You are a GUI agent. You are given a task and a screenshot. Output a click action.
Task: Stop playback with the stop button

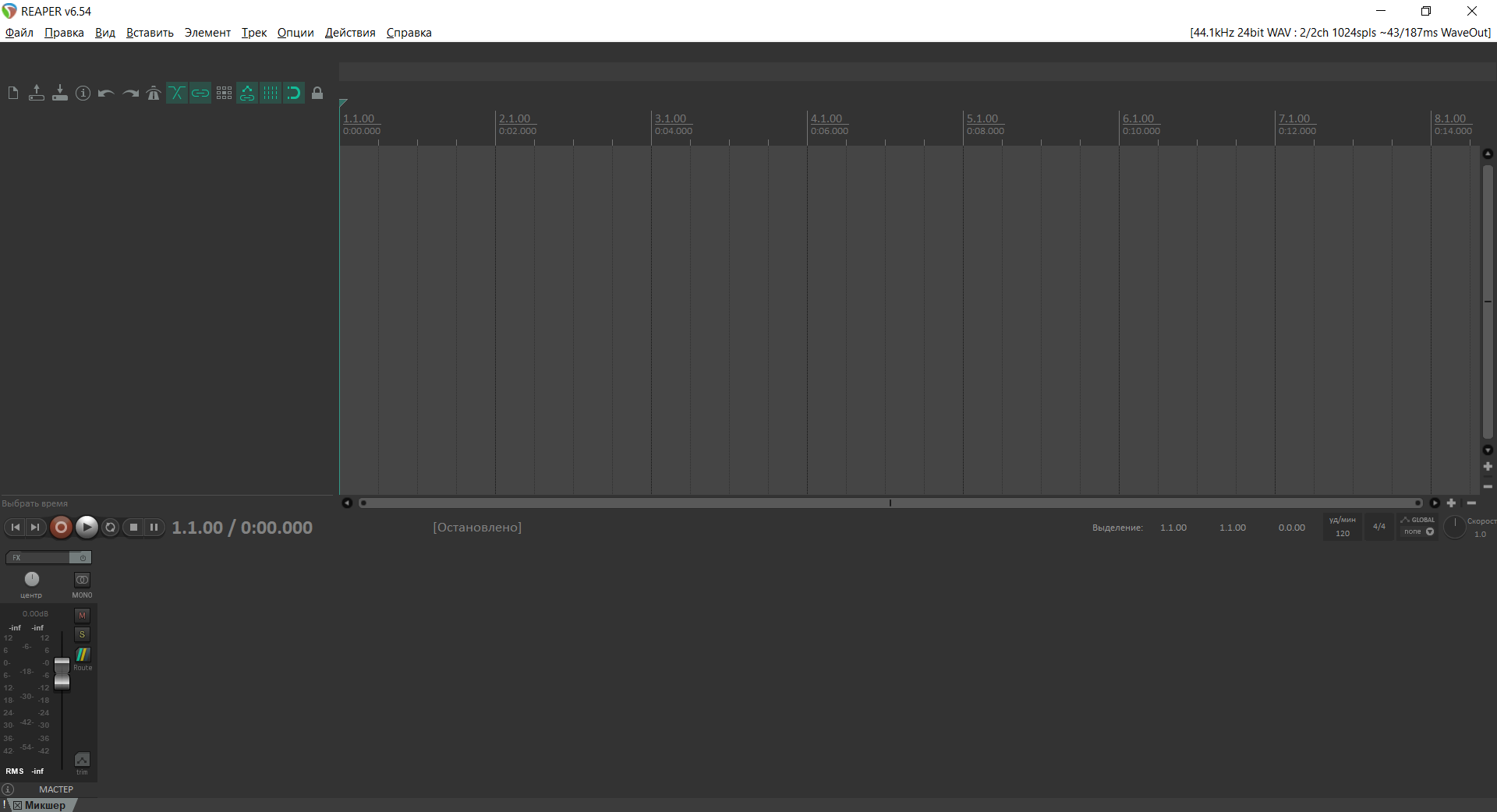(133, 528)
